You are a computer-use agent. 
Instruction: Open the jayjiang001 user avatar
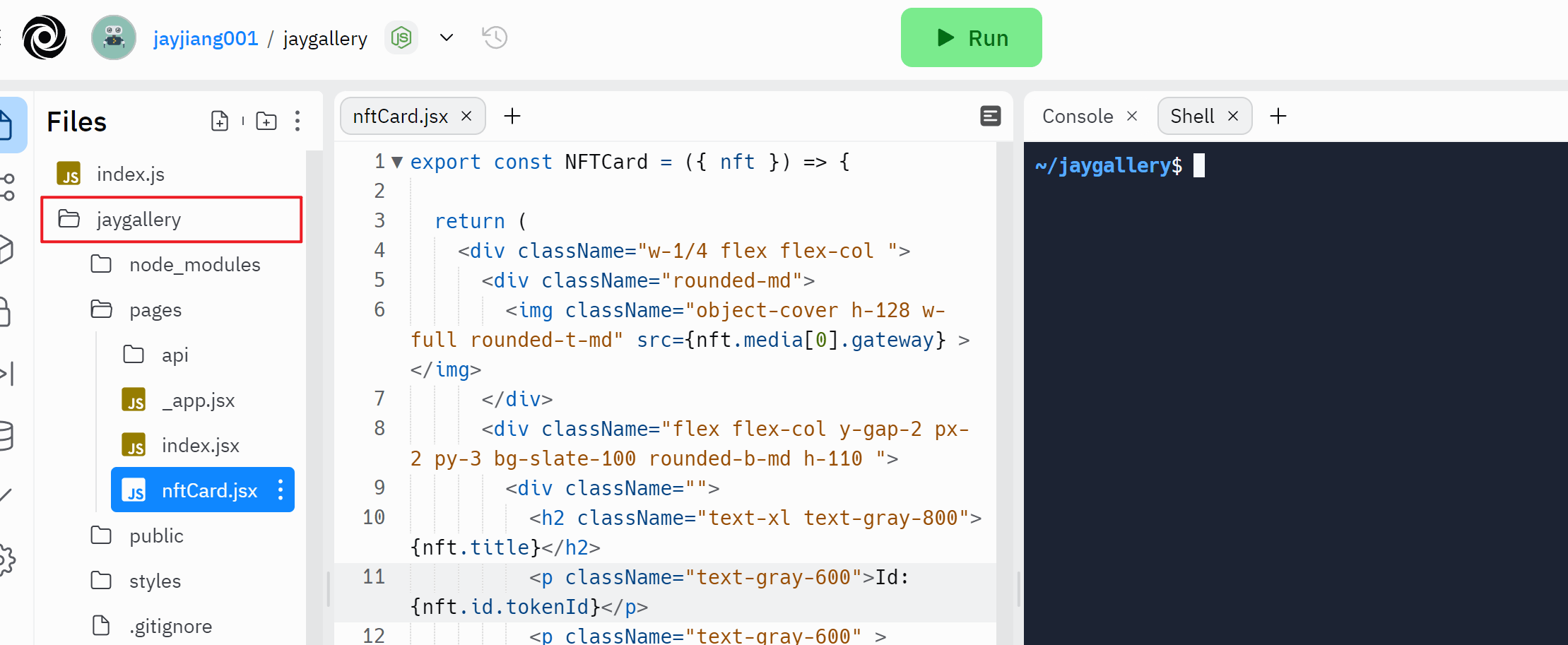coord(114,37)
